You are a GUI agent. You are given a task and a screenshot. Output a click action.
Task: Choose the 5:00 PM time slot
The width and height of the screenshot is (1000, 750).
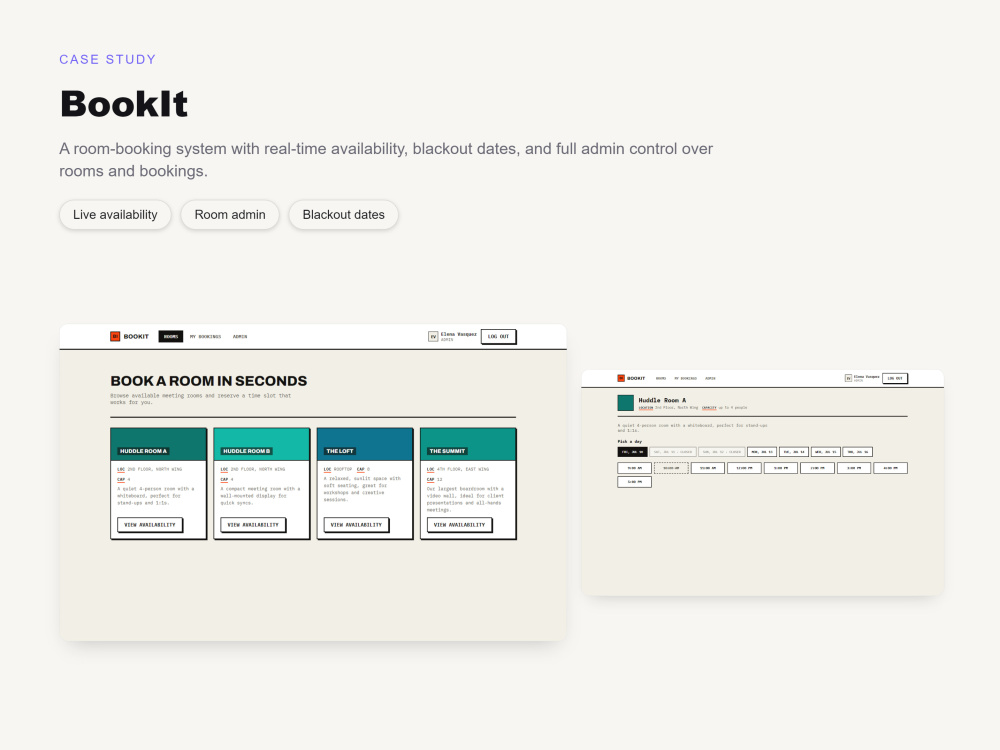pyautogui.click(x=635, y=482)
